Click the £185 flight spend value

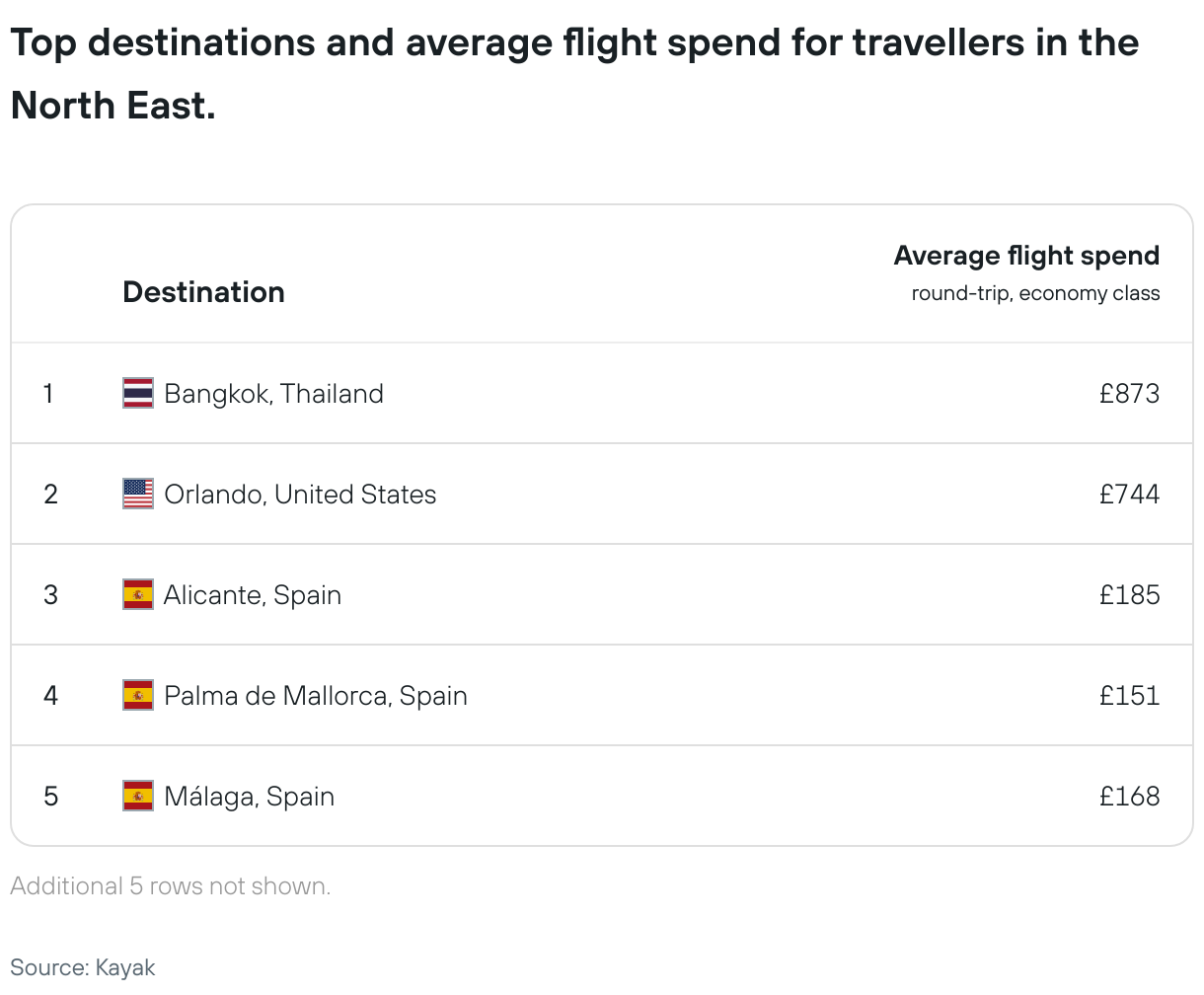1129,594
